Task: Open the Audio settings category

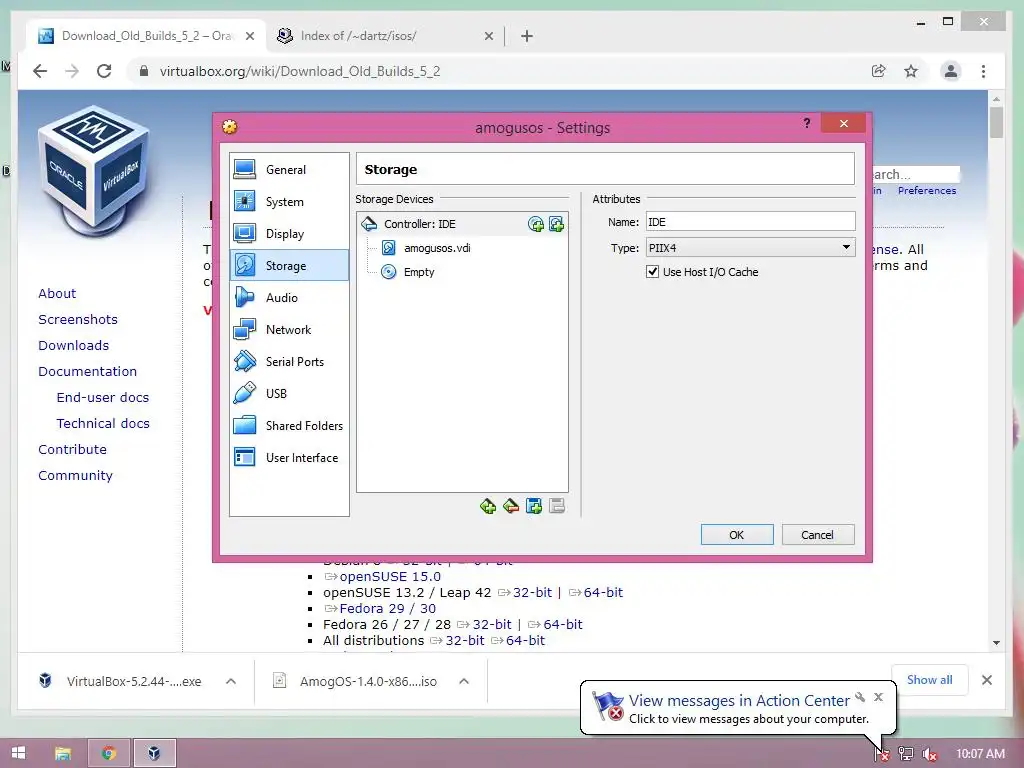Action: 289,298
